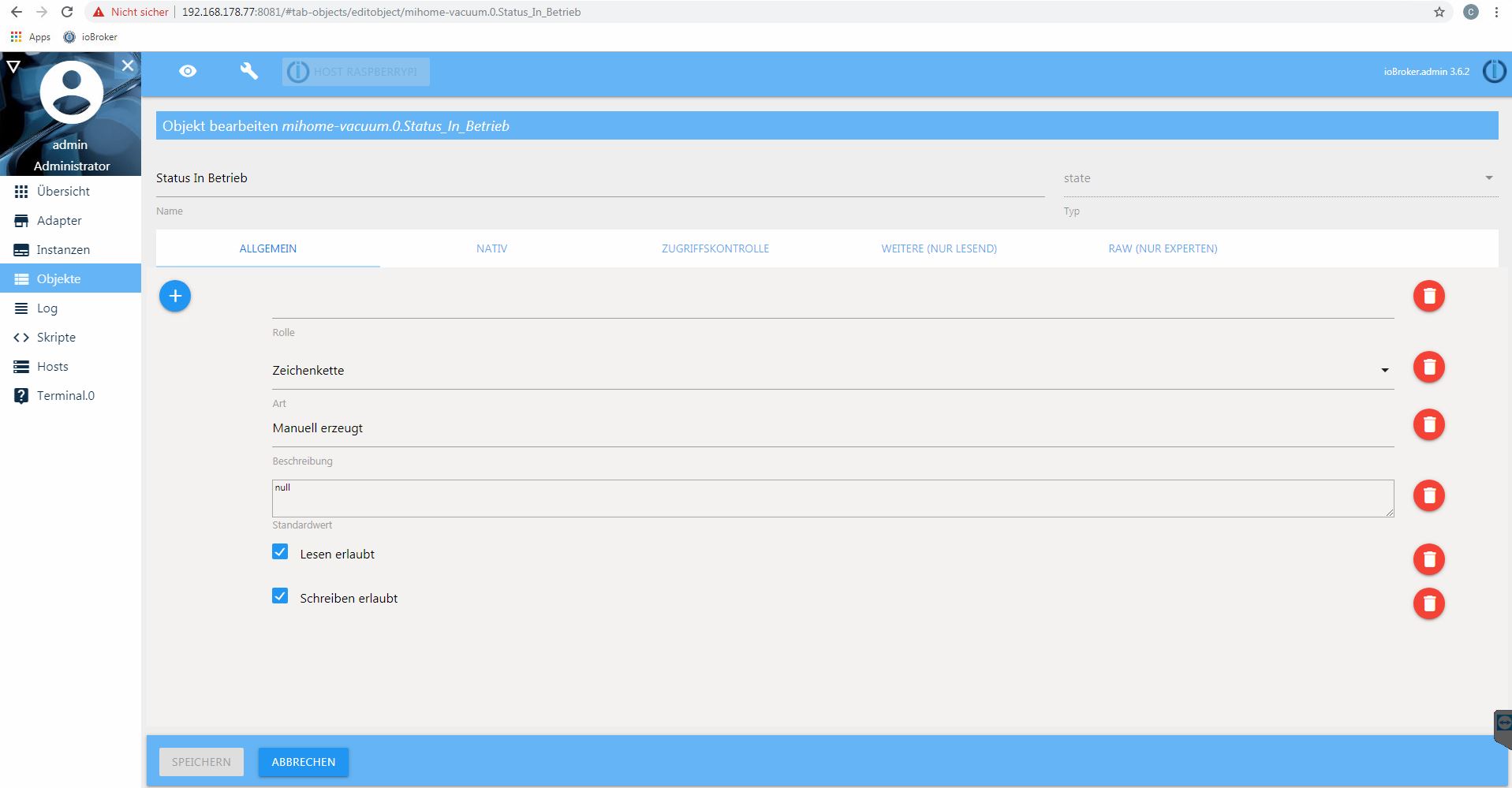
Task: Delete 'Lesen erlaubt' property with trash icon
Action: (1428, 559)
